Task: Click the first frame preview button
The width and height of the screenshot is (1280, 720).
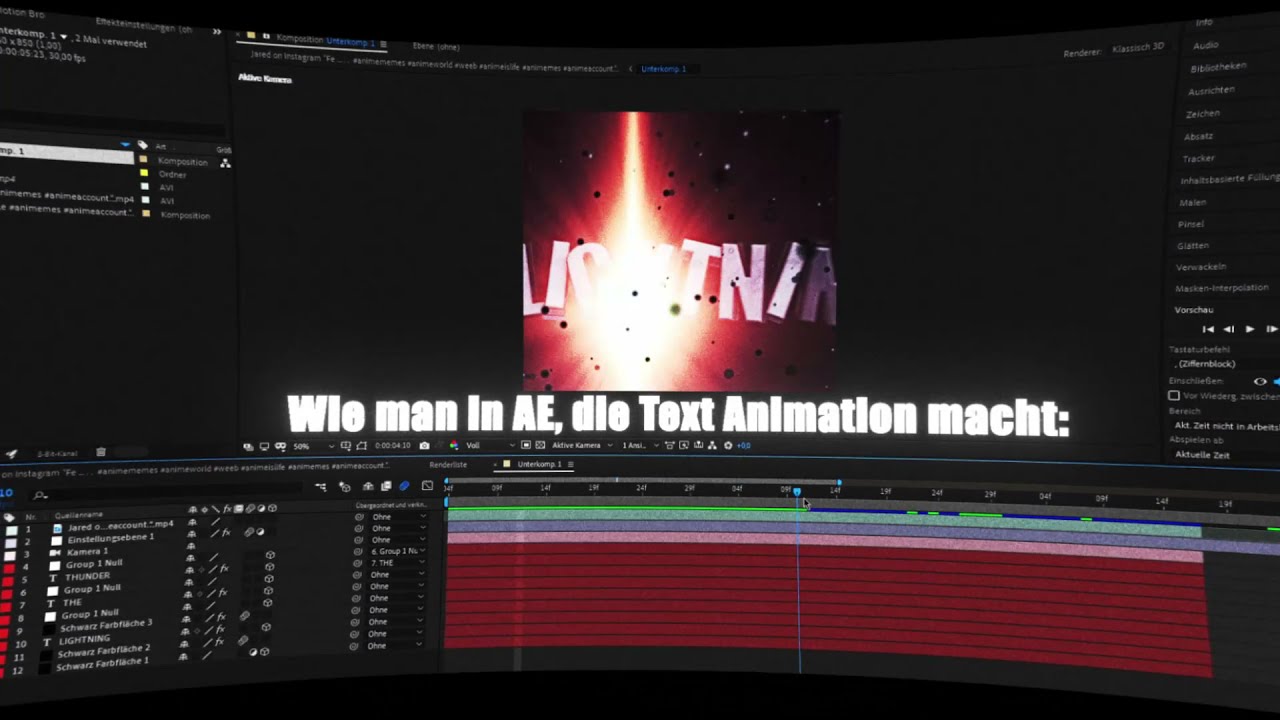Action: (x=1208, y=329)
